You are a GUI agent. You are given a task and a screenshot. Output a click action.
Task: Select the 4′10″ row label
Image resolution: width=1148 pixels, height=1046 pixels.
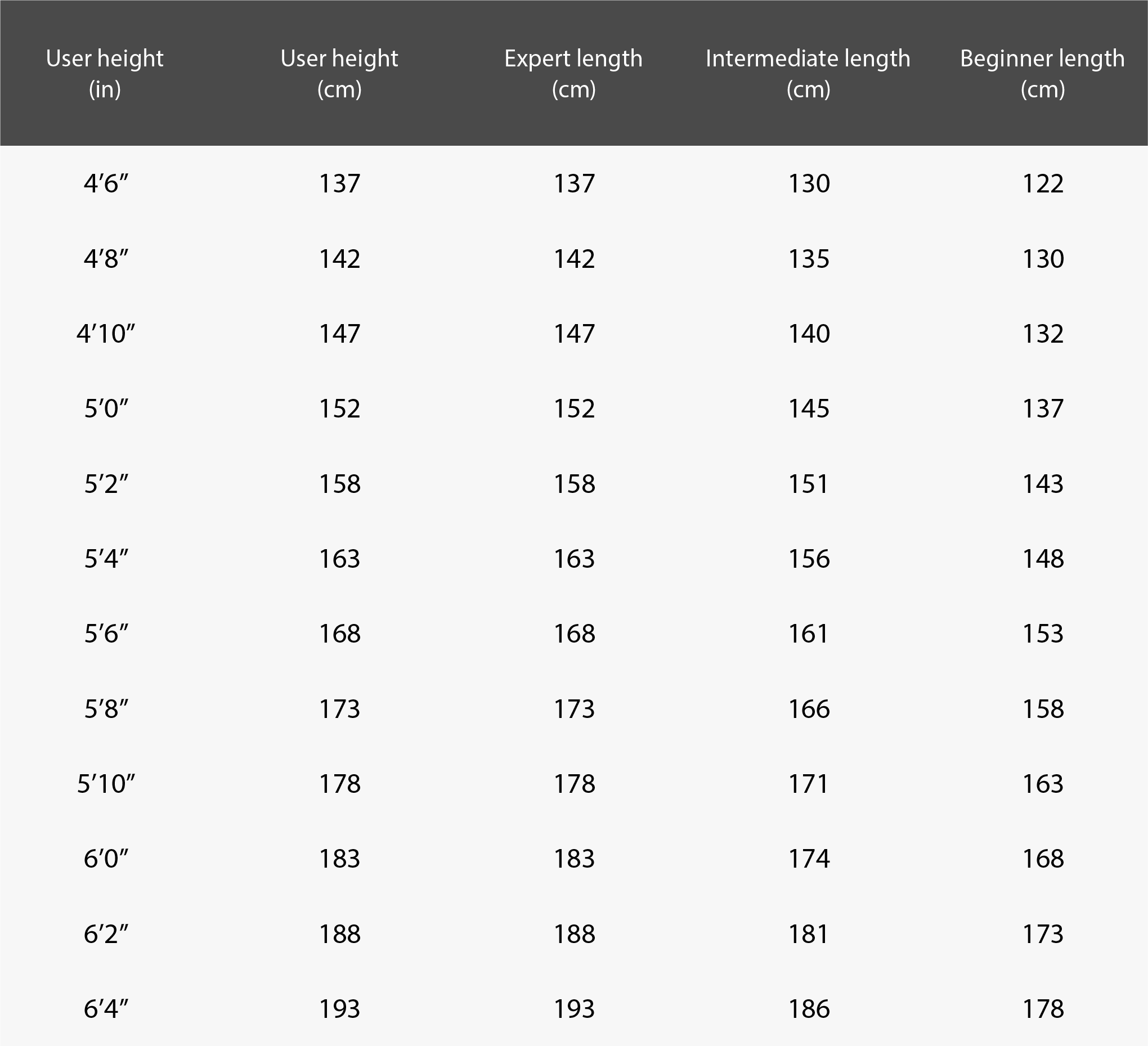click(x=106, y=334)
